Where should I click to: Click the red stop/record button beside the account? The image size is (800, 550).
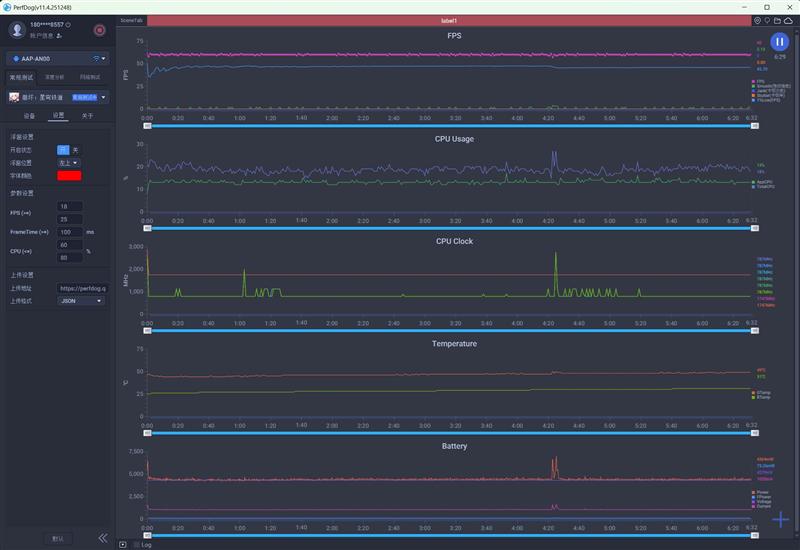[99, 30]
